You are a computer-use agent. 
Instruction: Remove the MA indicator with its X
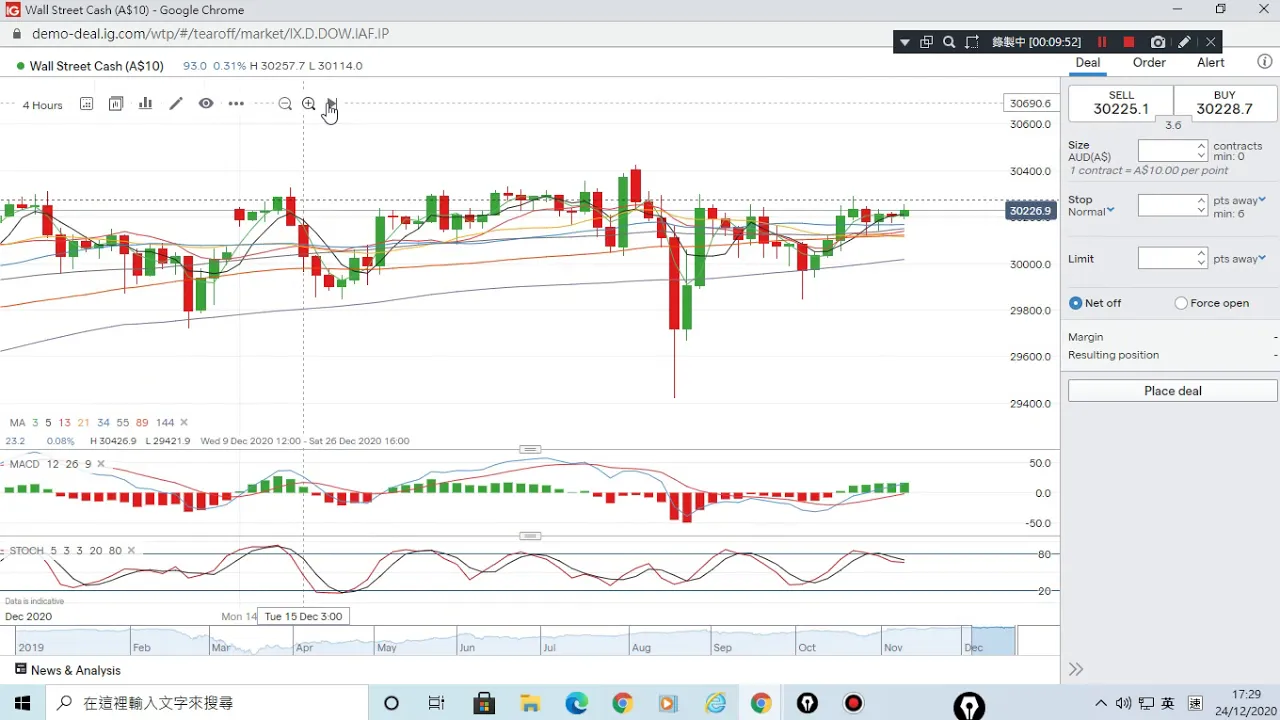tap(184, 423)
